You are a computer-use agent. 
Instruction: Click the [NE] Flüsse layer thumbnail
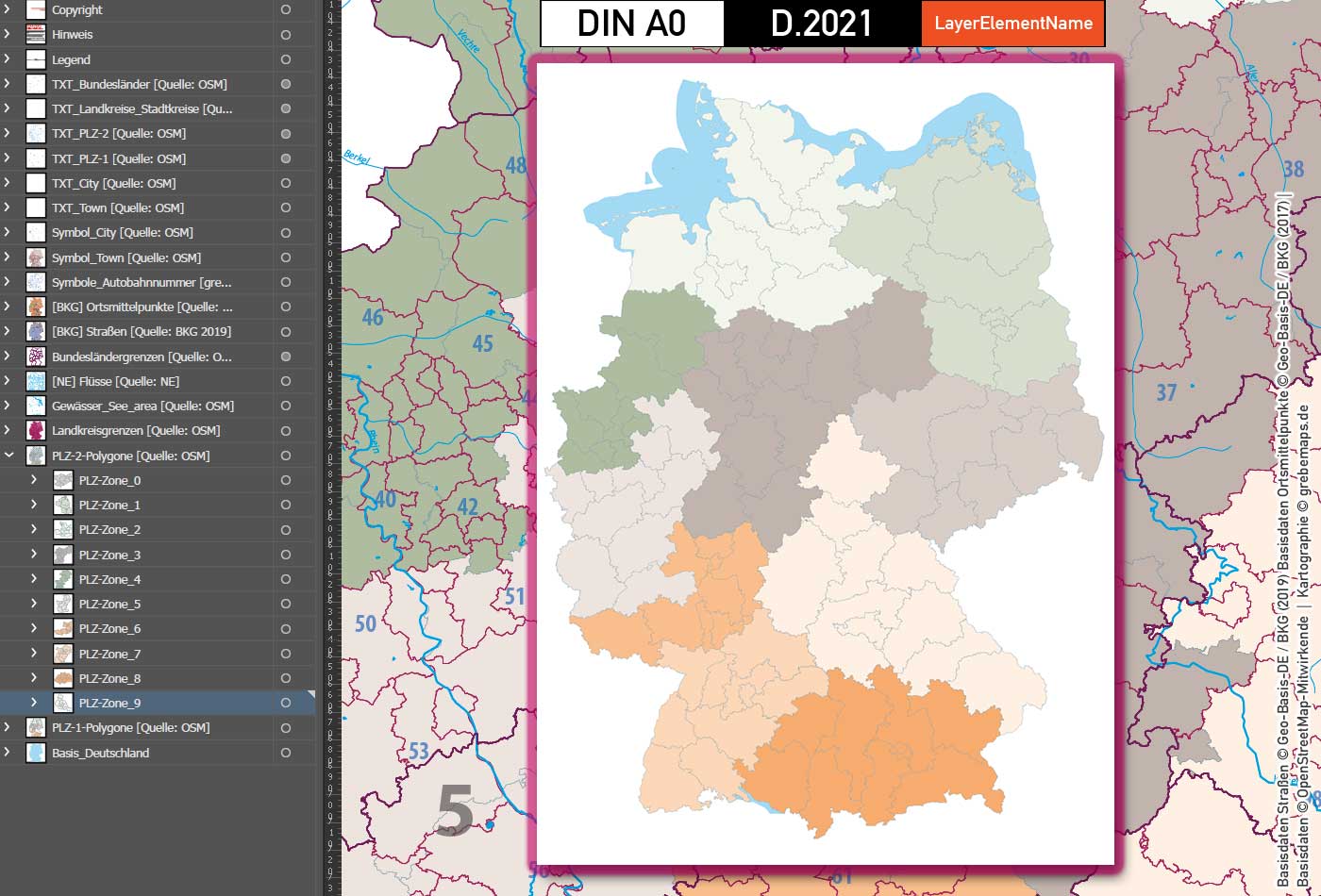click(34, 381)
